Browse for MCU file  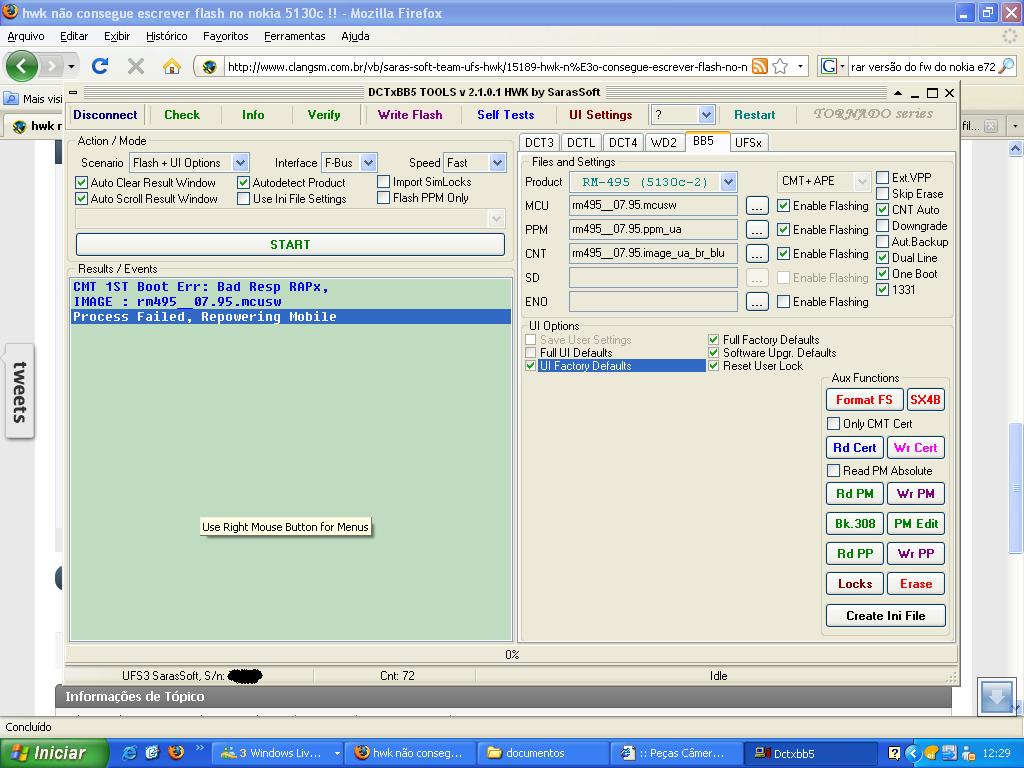[x=756, y=206]
